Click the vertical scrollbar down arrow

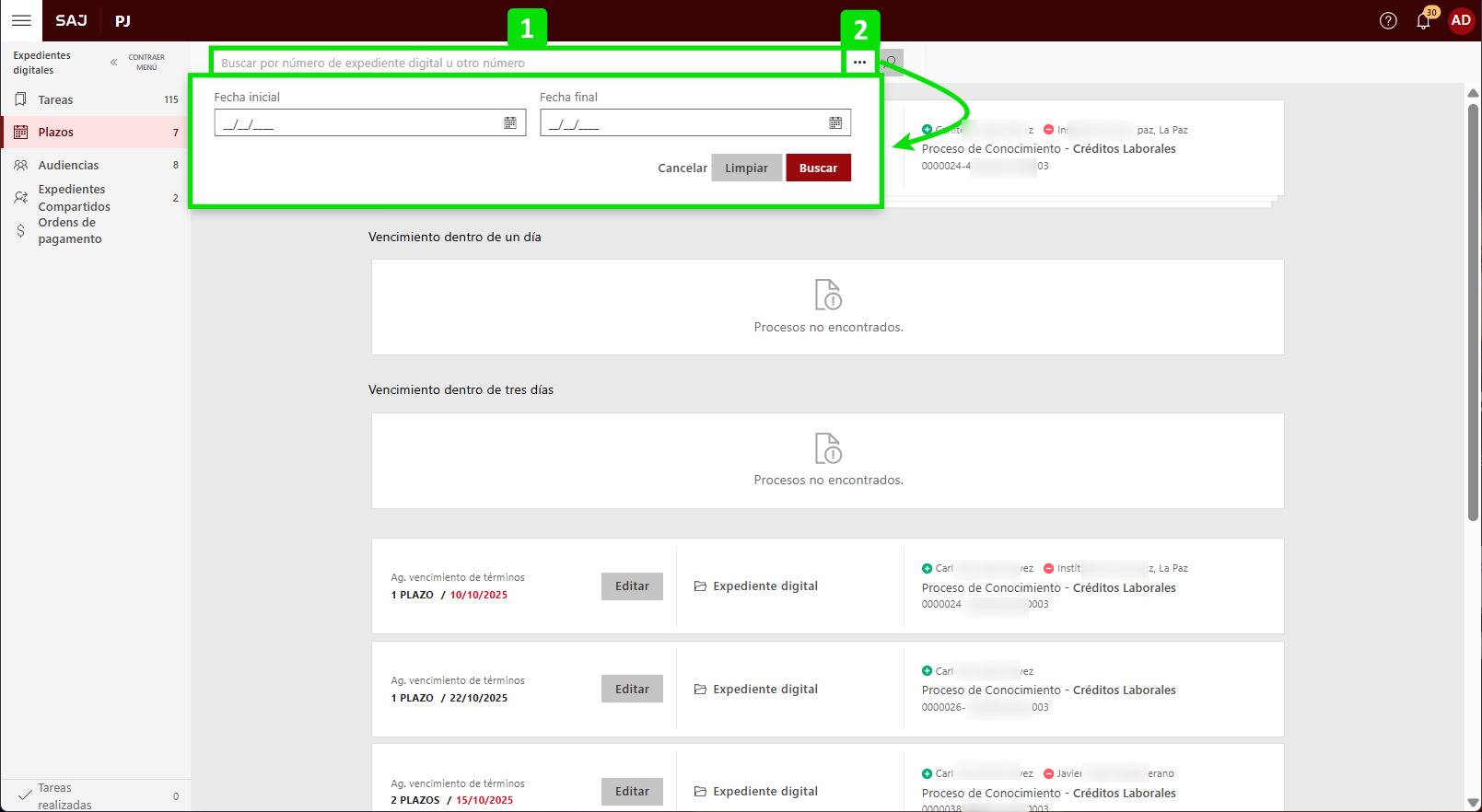pyautogui.click(x=1473, y=802)
